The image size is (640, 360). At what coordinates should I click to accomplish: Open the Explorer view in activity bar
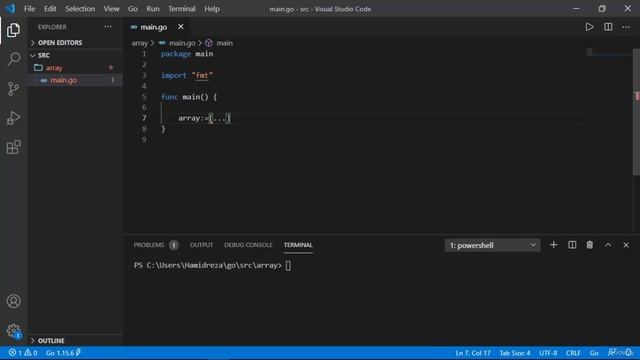pyautogui.click(x=13, y=30)
